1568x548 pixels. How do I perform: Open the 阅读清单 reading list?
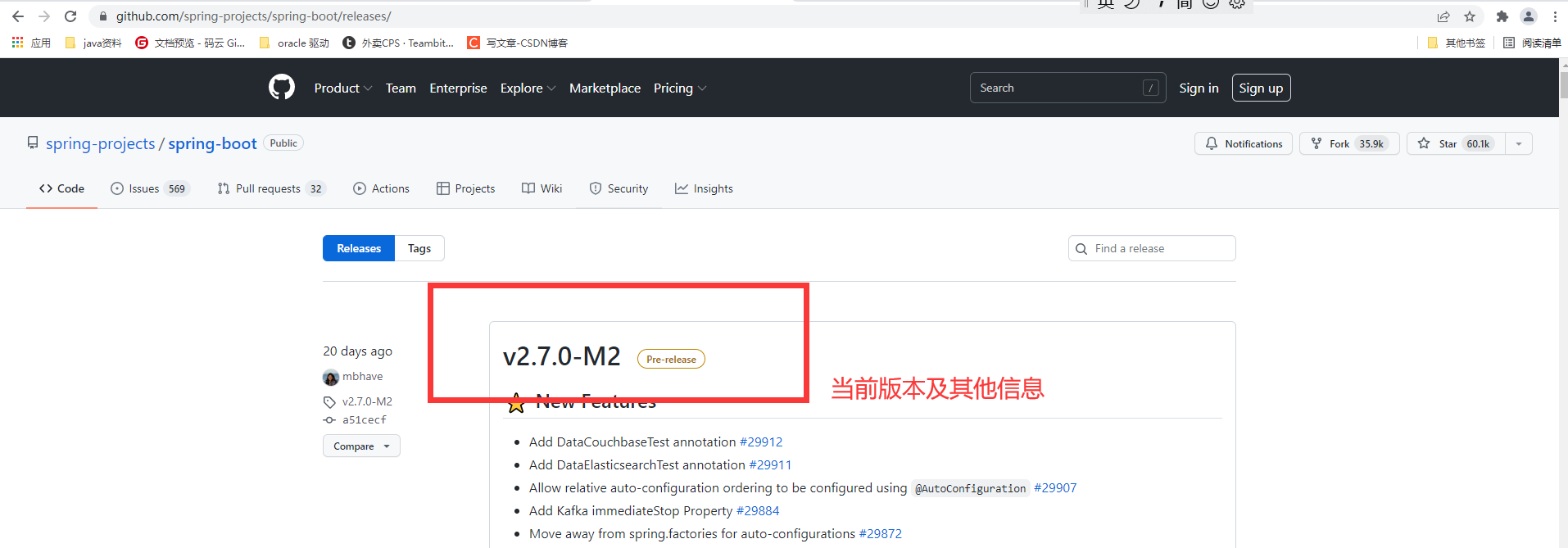click(1532, 43)
